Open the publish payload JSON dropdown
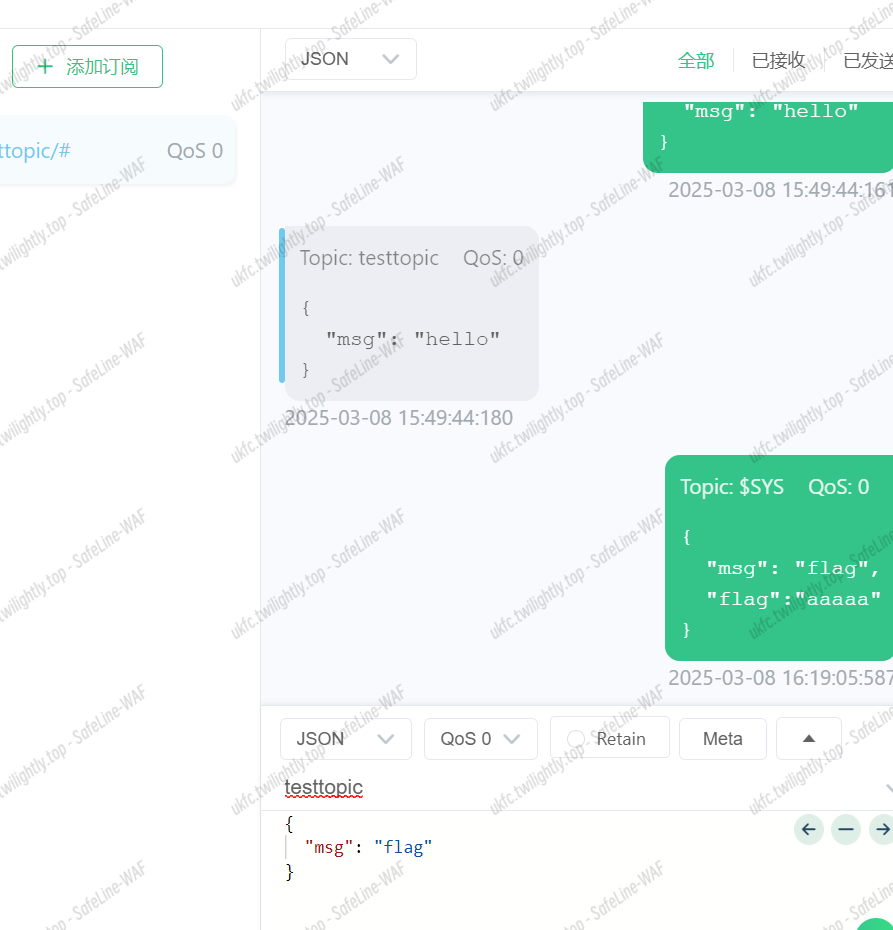The height and width of the screenshot is (930, 893). click(345, 739)
